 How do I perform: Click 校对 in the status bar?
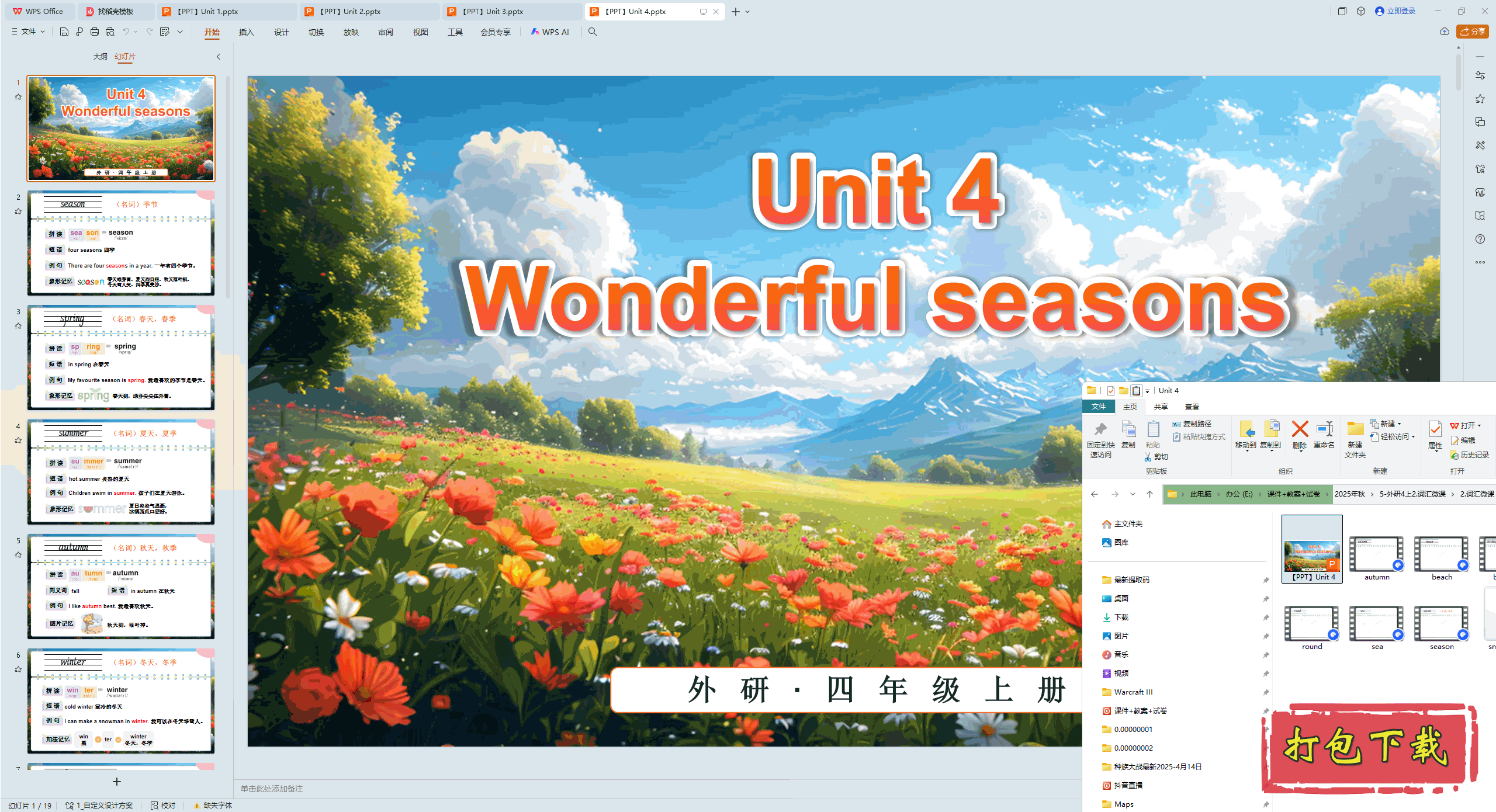pyautogui.click(x=163, y=806)
